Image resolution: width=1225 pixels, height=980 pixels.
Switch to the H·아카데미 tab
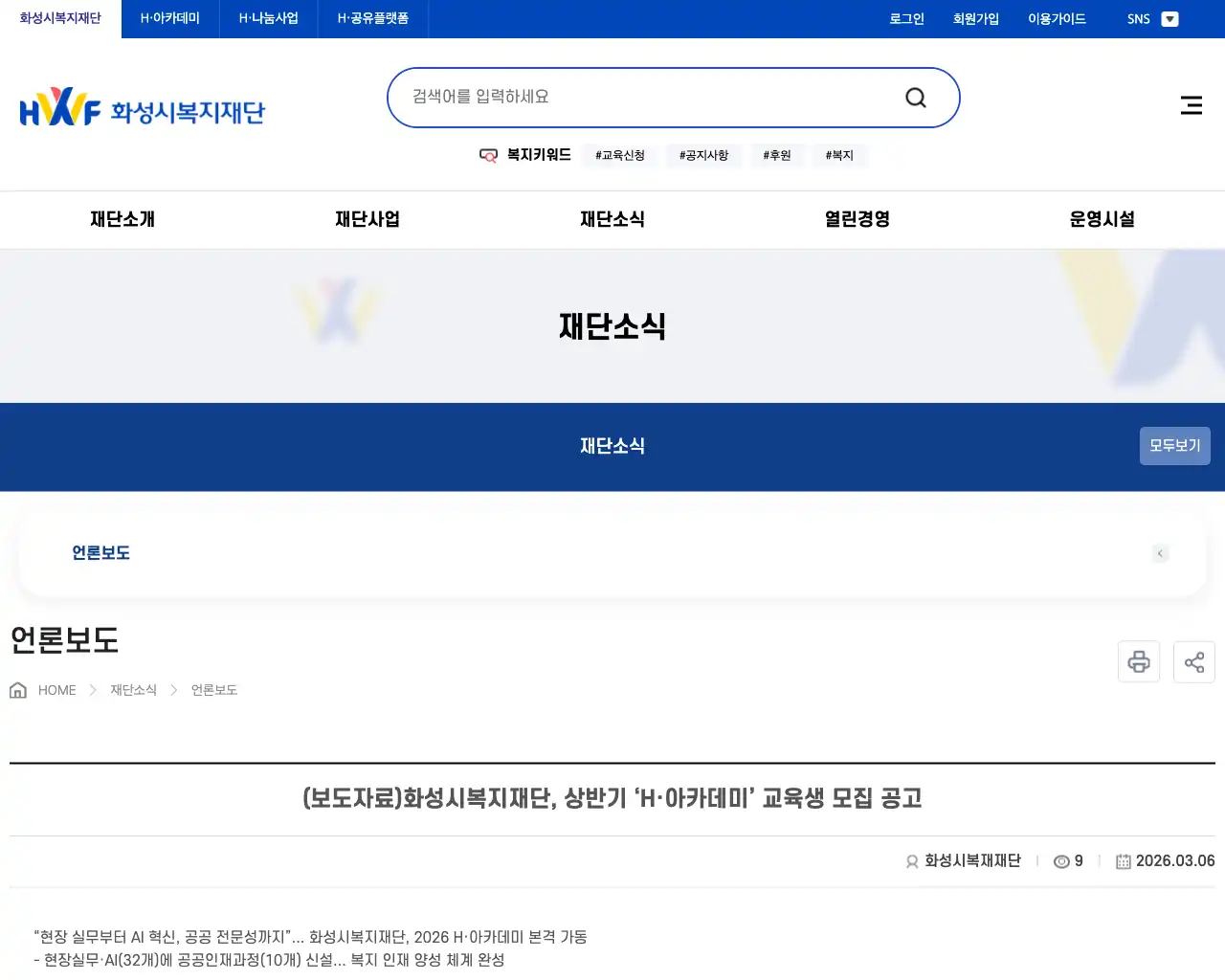(x=169, y=18)
